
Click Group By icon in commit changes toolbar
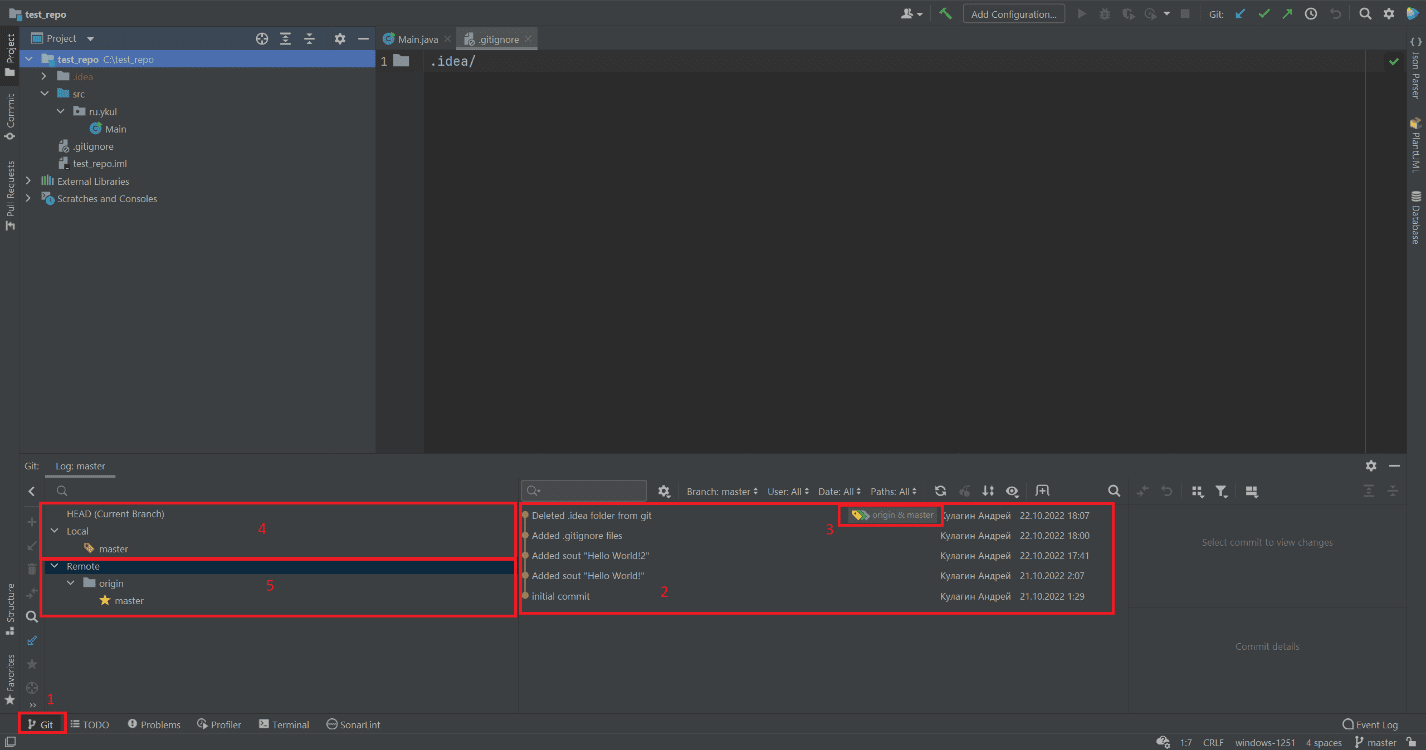pos(1198,491)
